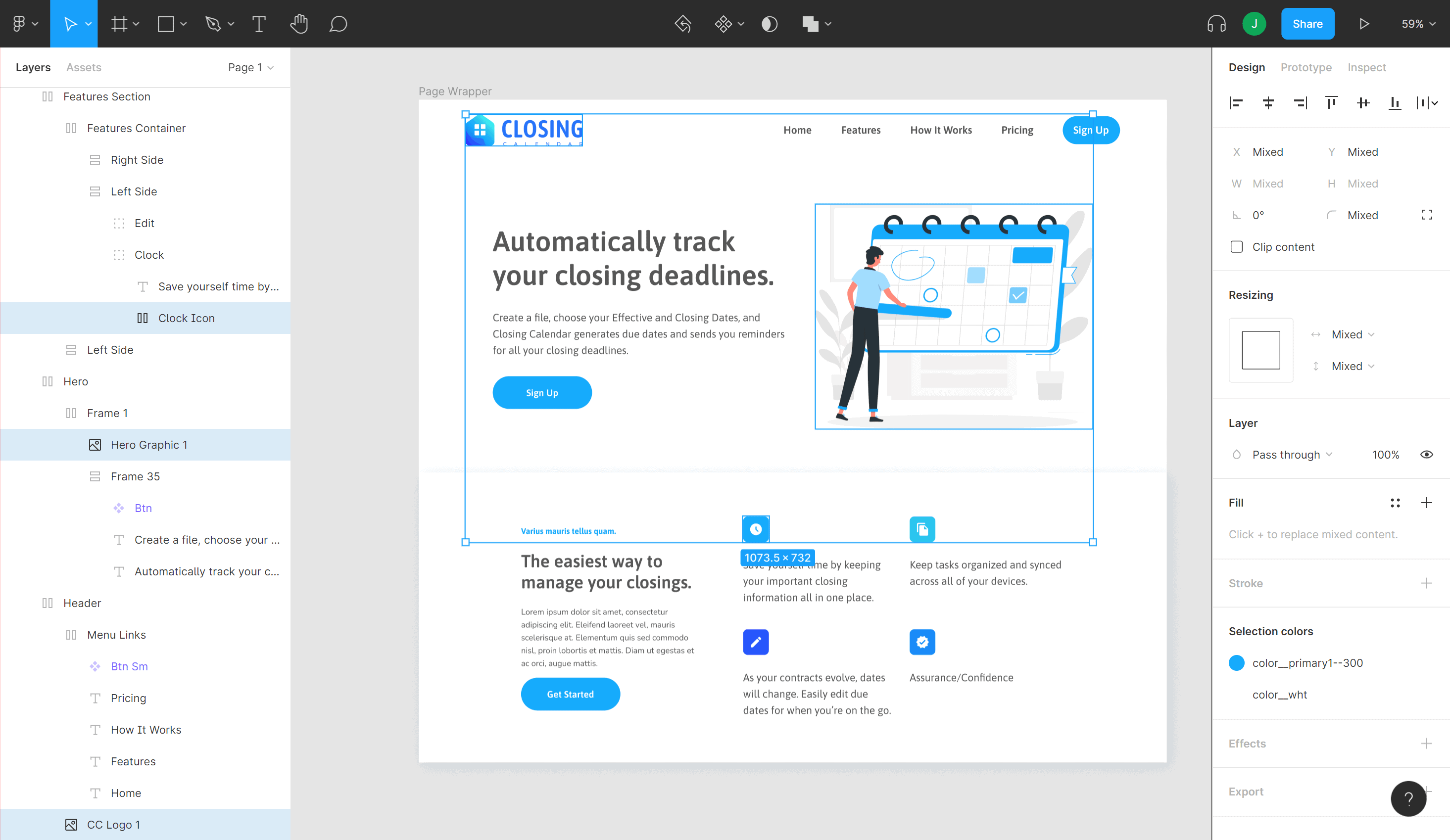Expand the Resizing height dropdown
1450x840 pixels.
click(x=1371, y=365)
